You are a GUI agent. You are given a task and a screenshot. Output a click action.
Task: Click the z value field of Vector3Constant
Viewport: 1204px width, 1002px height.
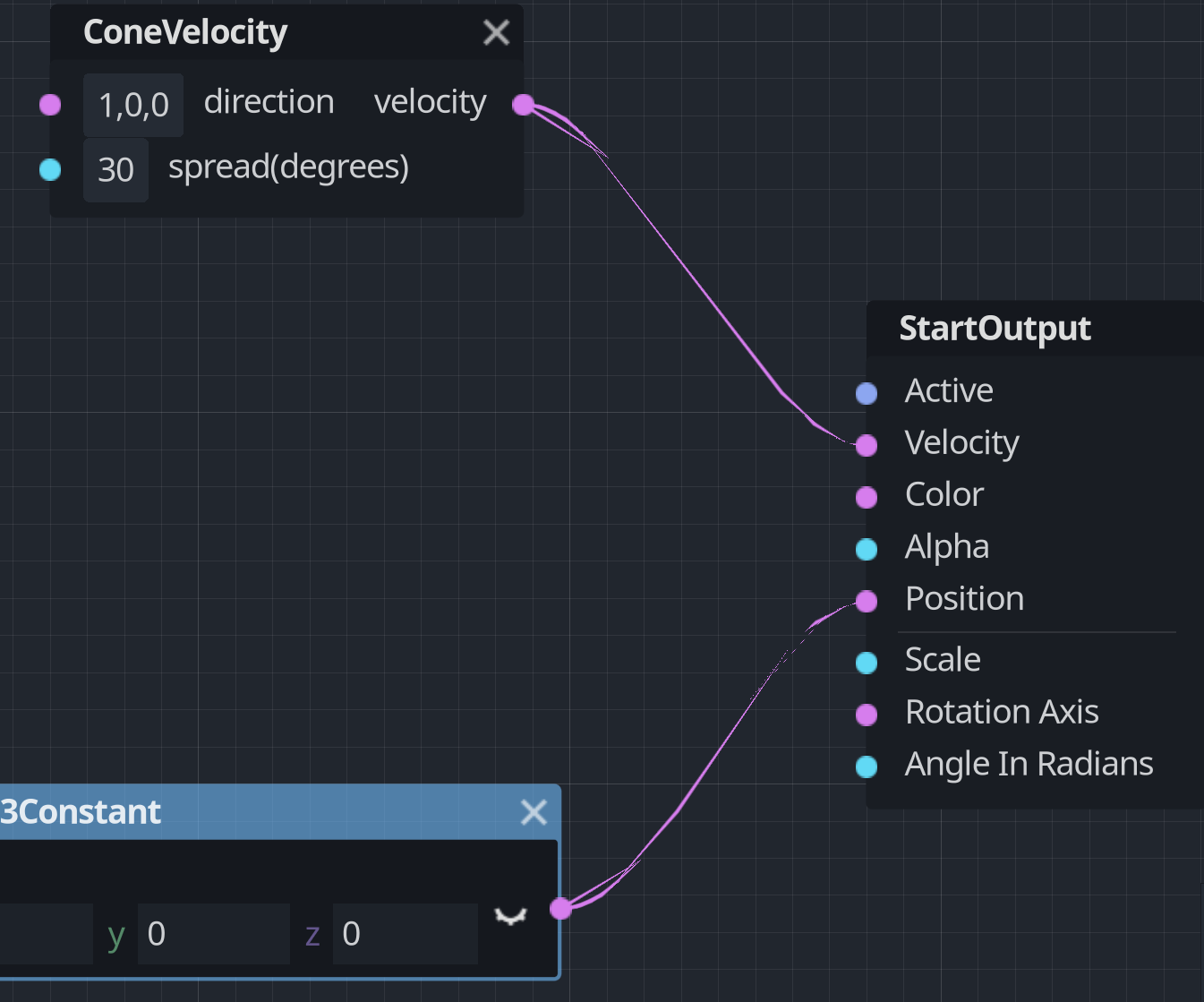405,933
